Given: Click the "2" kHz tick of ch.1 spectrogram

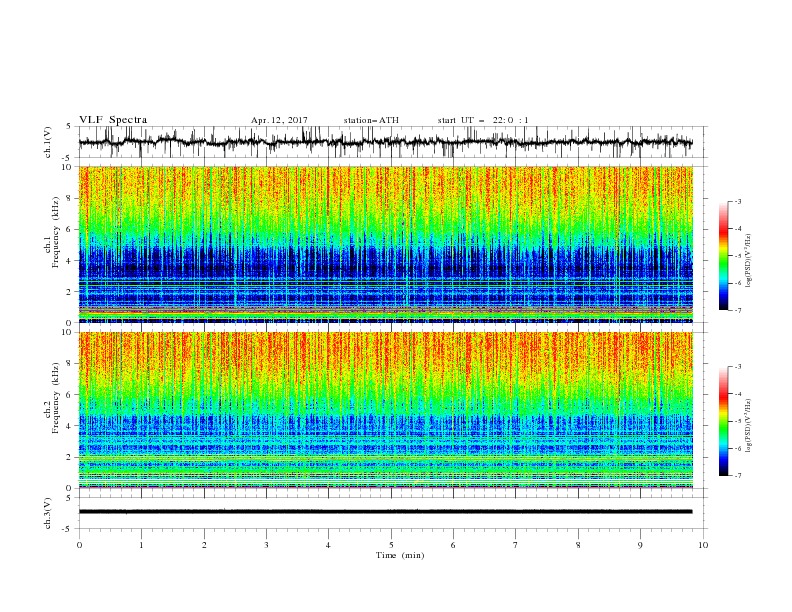Looking at the screenshot, I should (x=71, y=292).
